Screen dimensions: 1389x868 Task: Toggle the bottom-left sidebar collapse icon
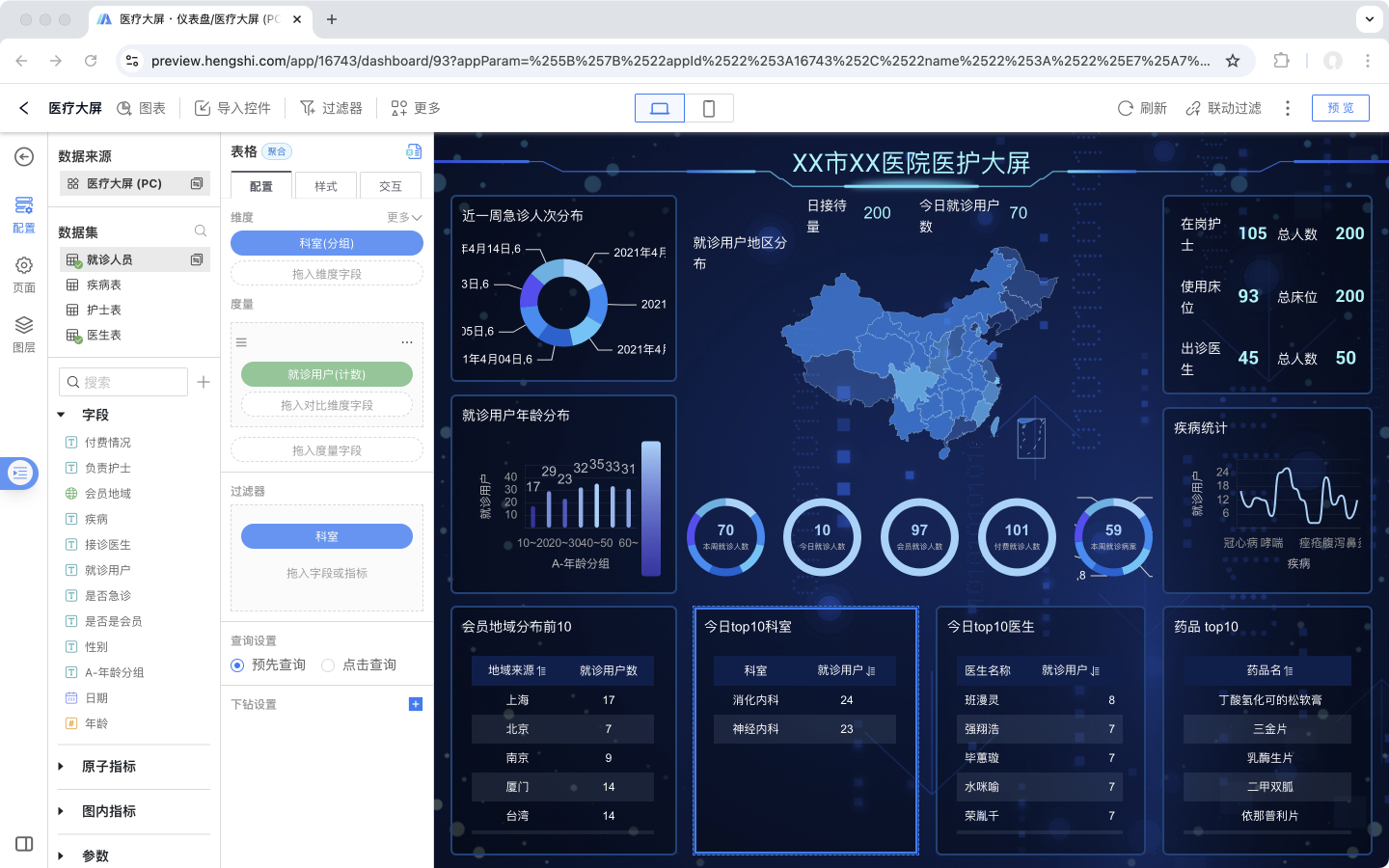point(24,844)
